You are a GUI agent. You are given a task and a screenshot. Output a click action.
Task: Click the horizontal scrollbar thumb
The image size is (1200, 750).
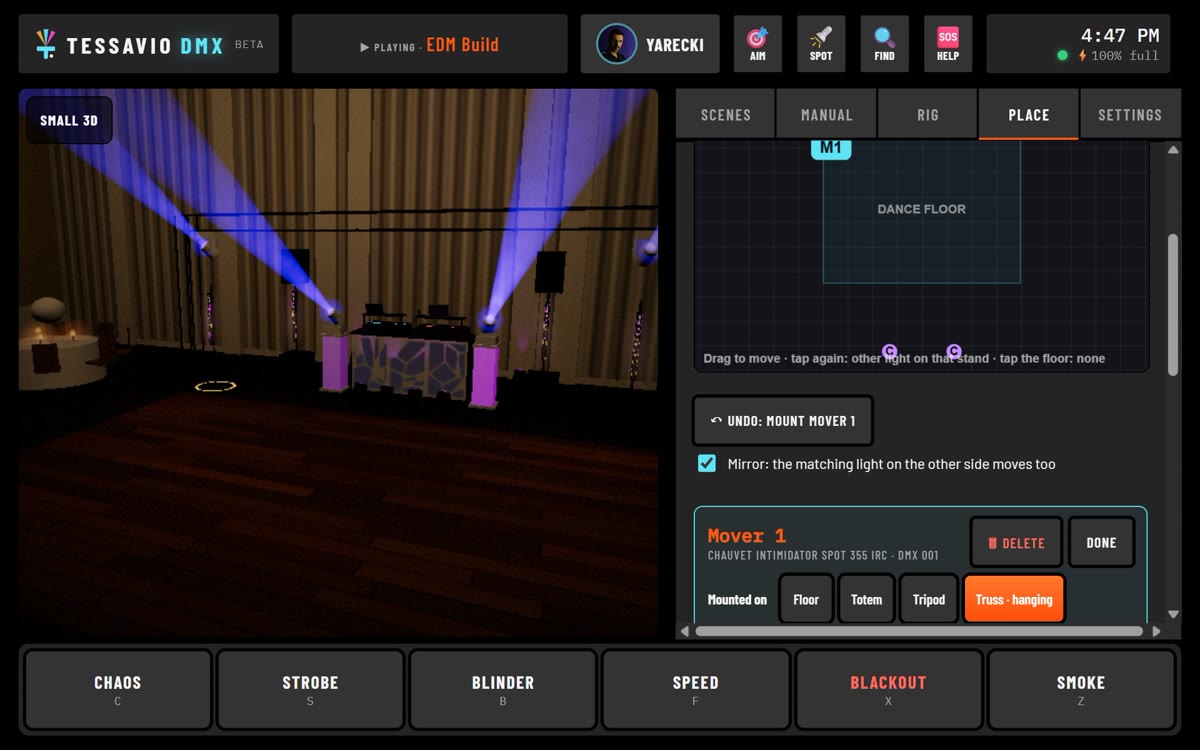(x=919, y=631)
